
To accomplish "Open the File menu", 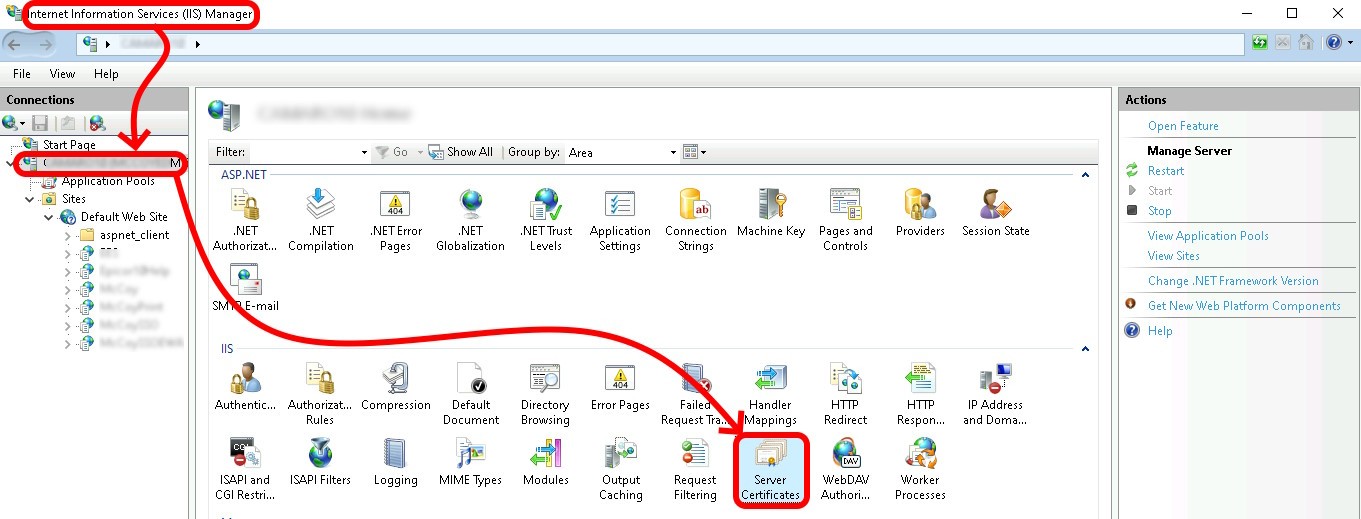I will point(22,74).
